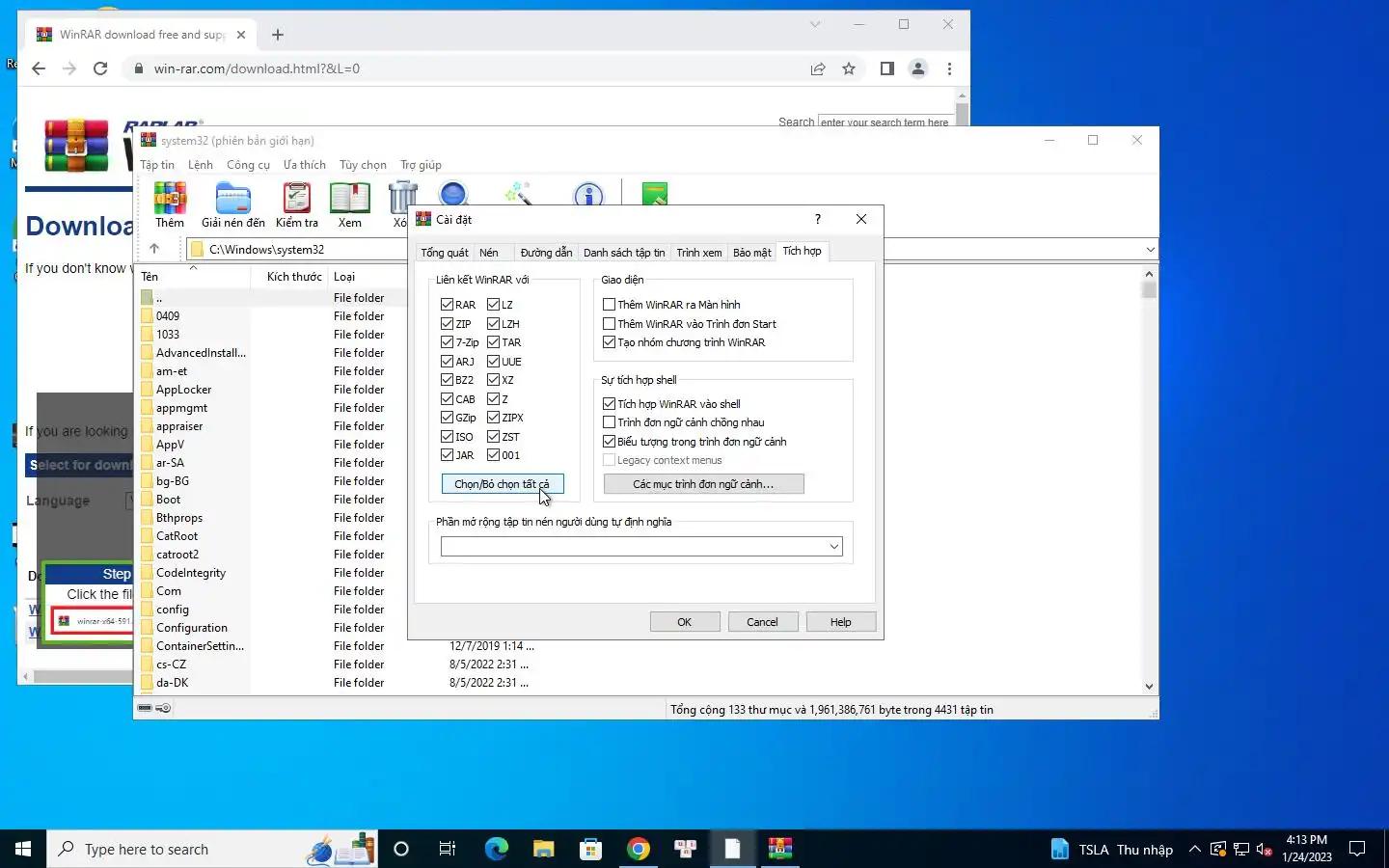The height and width of the screenshot is (868, 1389).
Task: Bookmark this page with the star icon
Action: pos(849,68)
